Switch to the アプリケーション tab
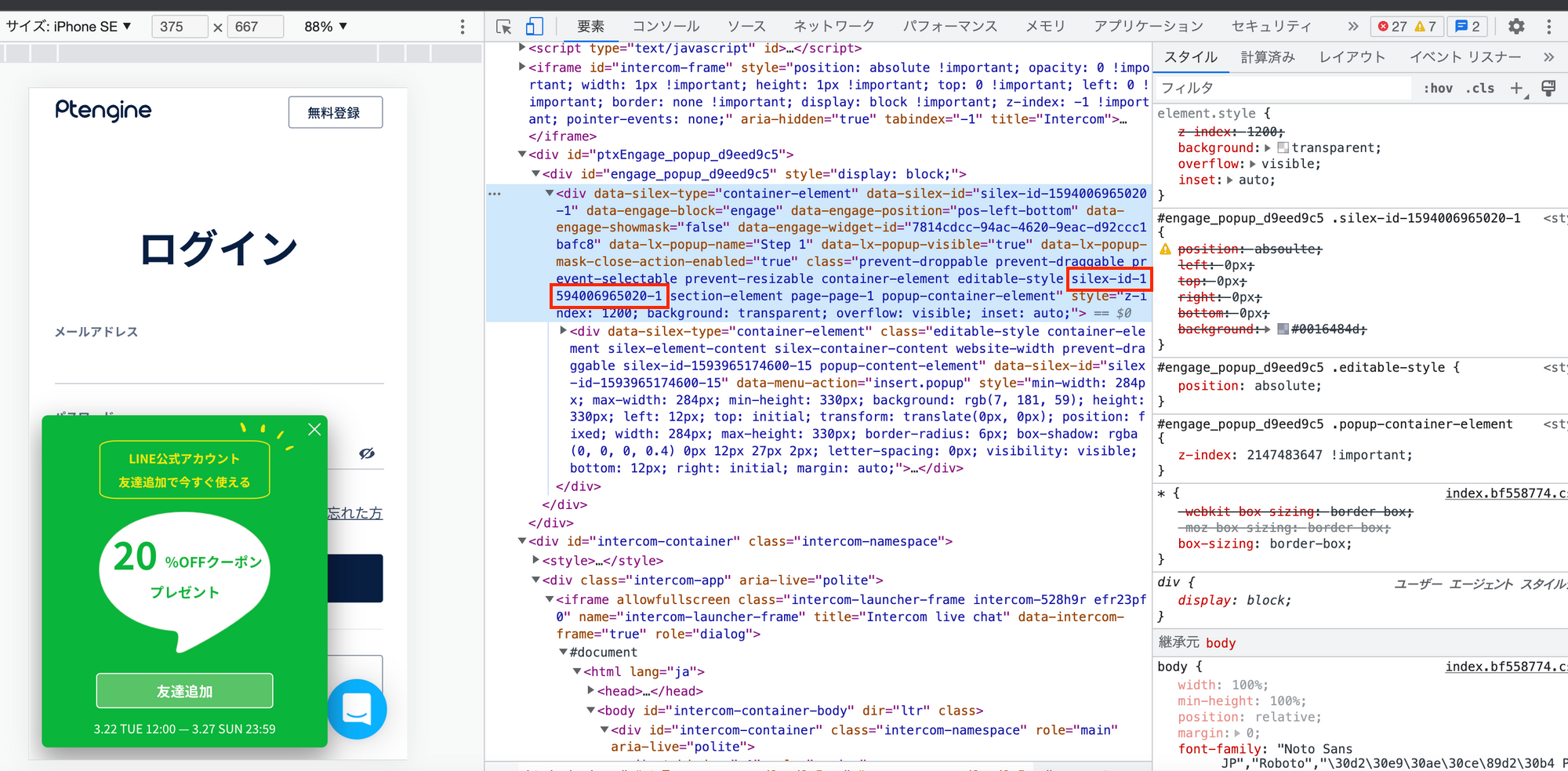Image resolution: width=1568 pixels, height=771 pixels. tap(1149, 27)
